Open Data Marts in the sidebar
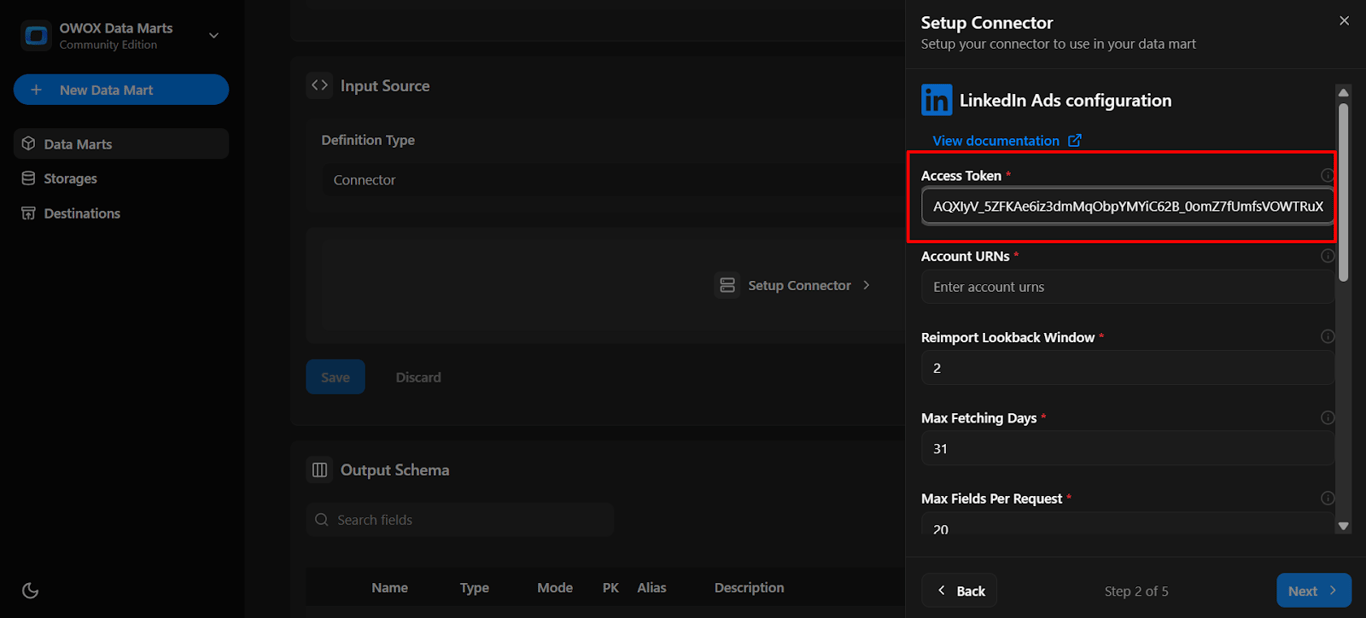Screen dimensions: 1366x618 (121, 144)
